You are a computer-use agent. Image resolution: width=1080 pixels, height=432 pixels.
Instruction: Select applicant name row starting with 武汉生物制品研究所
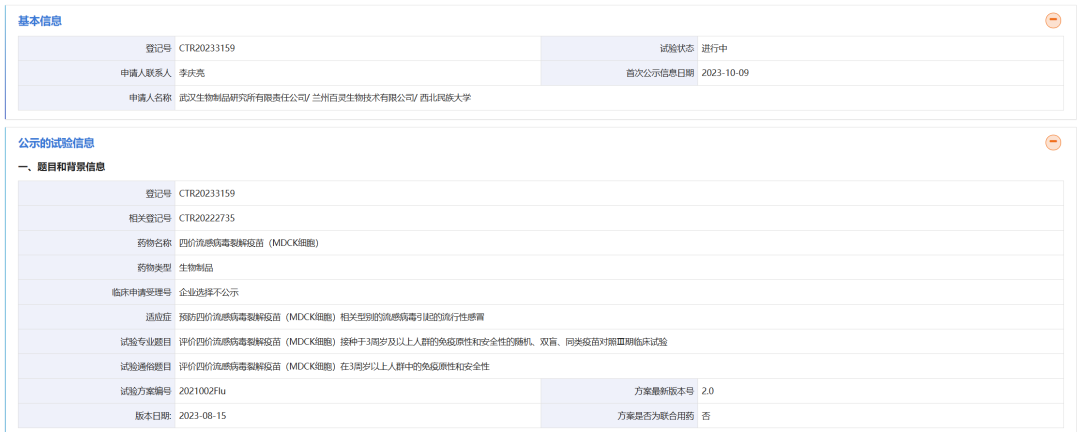point(325,98)
